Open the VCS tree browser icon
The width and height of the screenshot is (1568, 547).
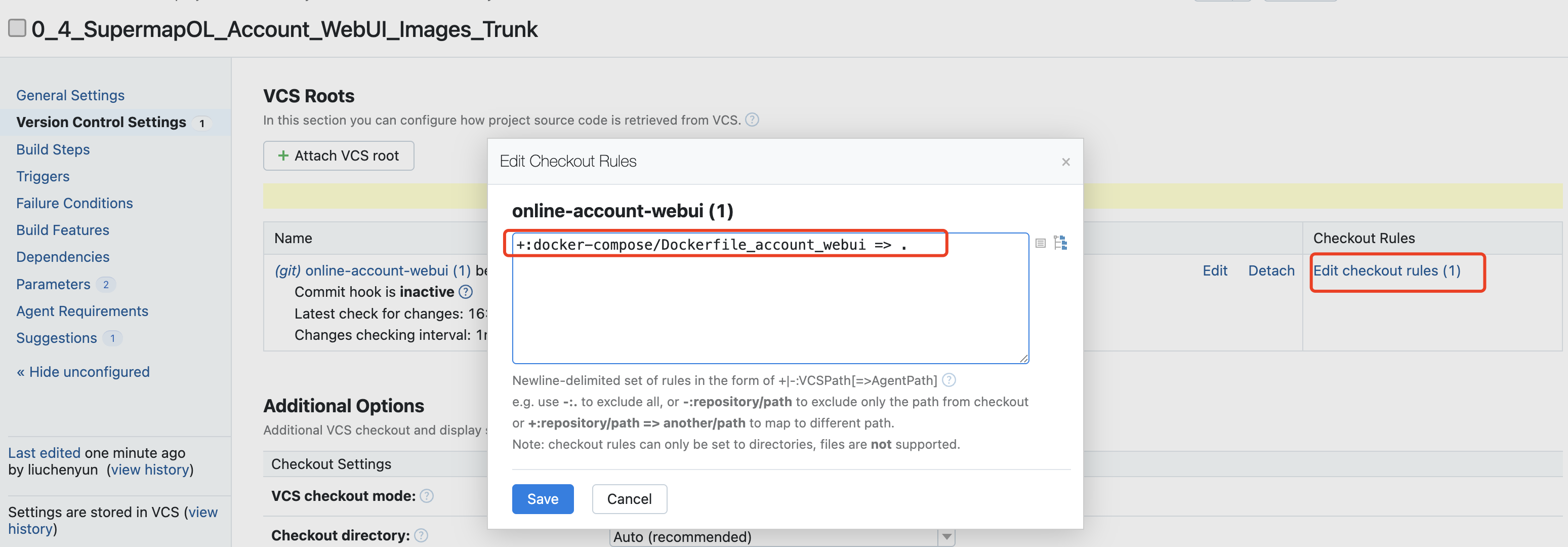[x=1060, y=243]
